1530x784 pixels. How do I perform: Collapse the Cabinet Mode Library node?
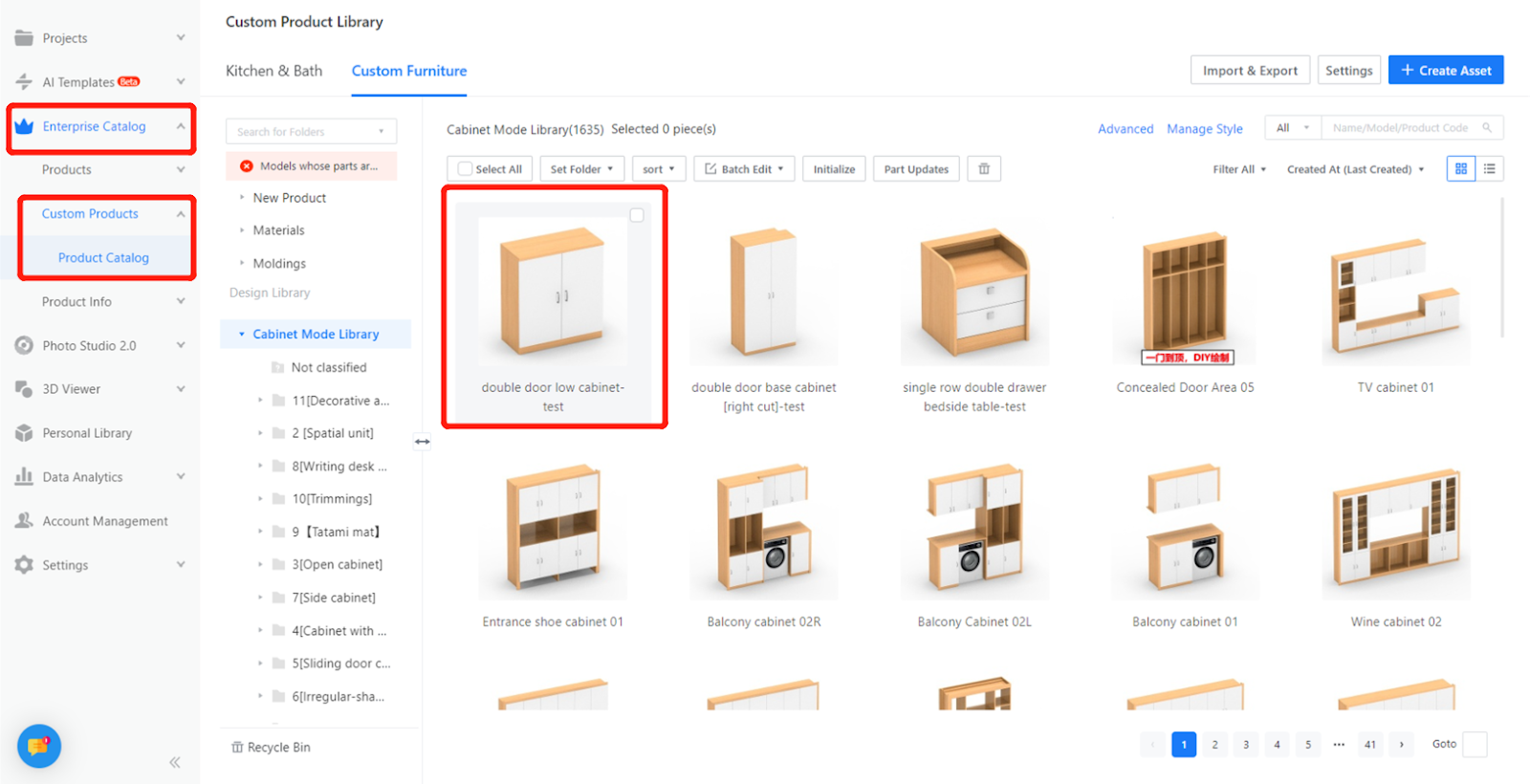[x=242, y=335]
